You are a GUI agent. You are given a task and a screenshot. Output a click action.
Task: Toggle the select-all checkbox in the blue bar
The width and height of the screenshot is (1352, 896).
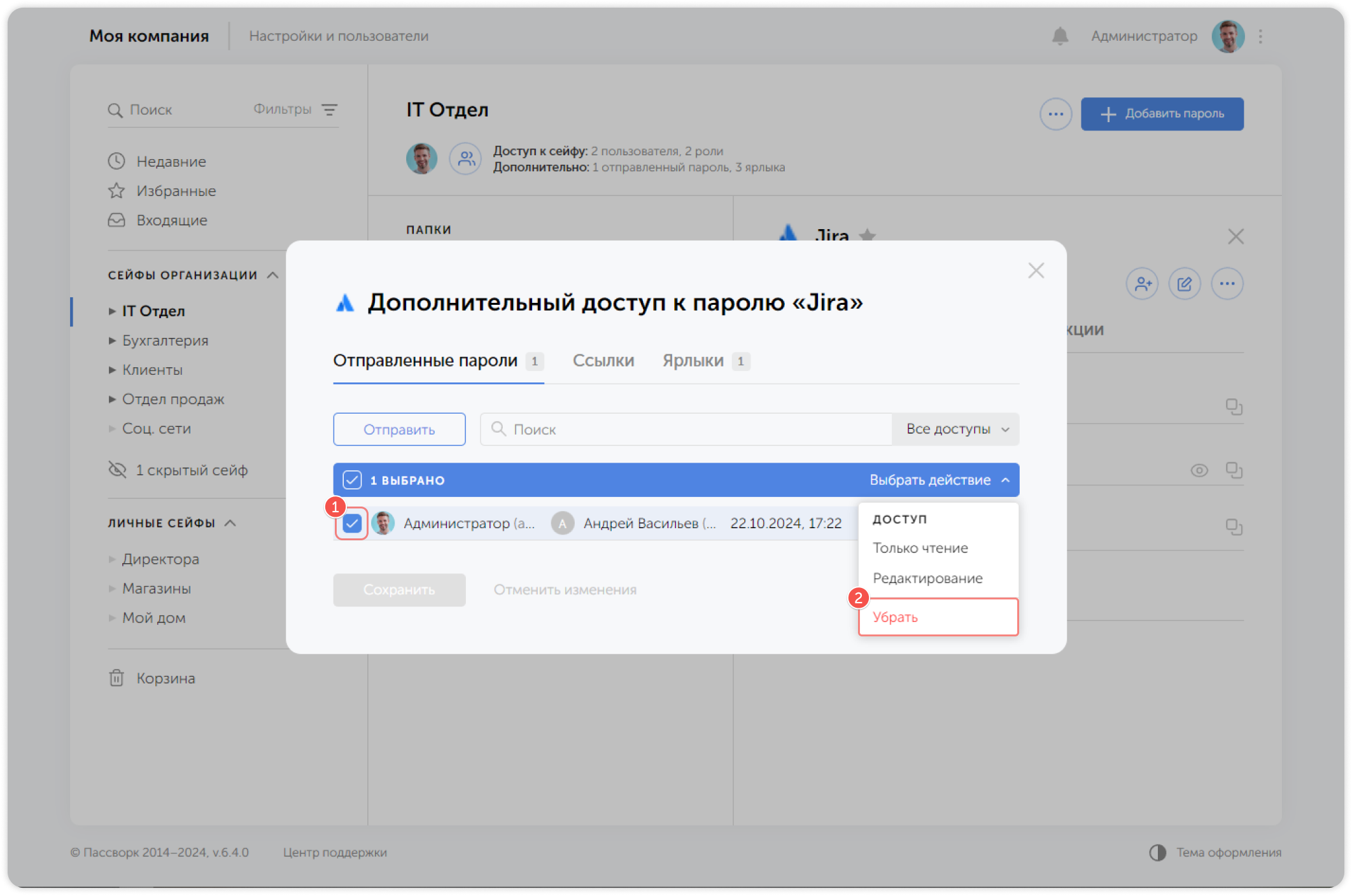(352, 480)
